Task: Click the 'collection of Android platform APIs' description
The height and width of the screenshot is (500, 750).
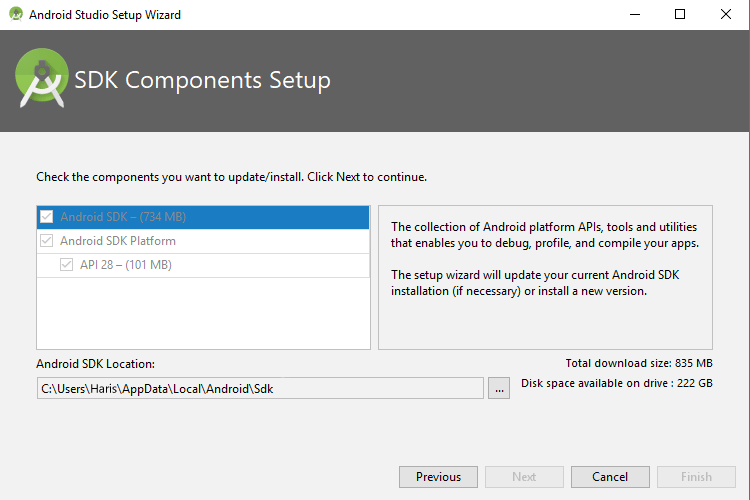Action: [x=545, y=235]
